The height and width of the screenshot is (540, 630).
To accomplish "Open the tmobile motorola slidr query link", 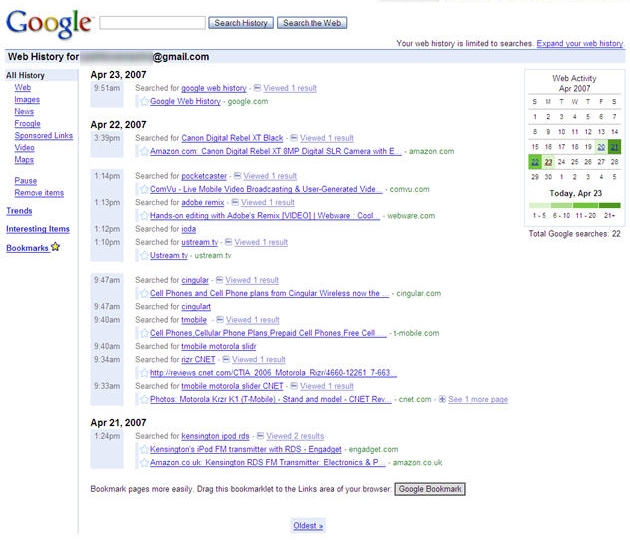I will pyautogui.click(x=219, y=346).
